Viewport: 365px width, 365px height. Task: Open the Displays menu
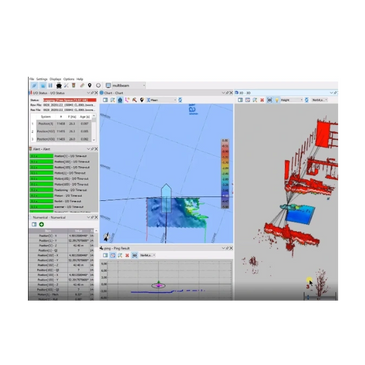tap(55, 79)
